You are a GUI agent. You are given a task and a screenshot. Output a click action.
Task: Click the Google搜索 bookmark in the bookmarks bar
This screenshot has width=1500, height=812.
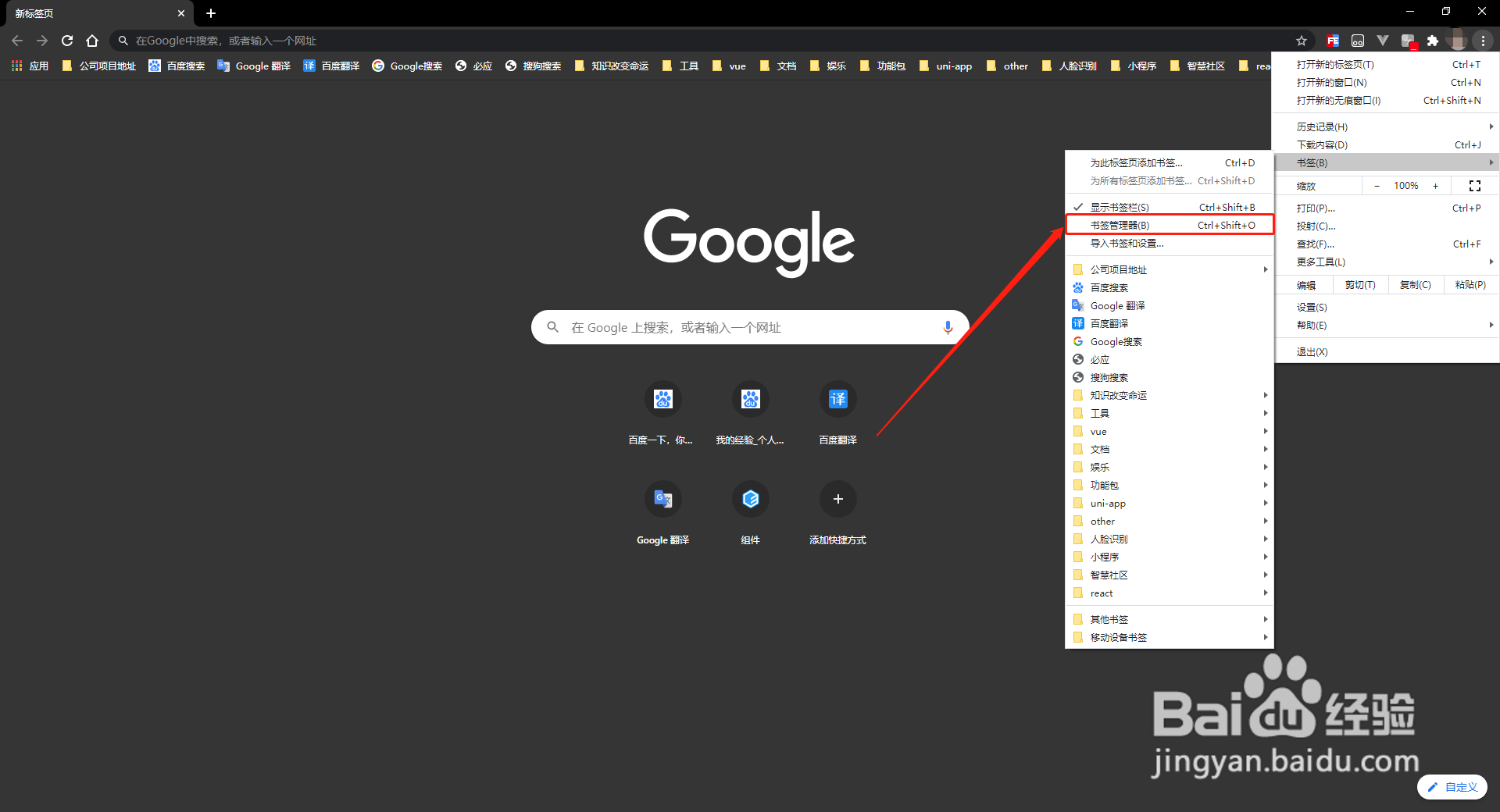[x=407, y=66]
